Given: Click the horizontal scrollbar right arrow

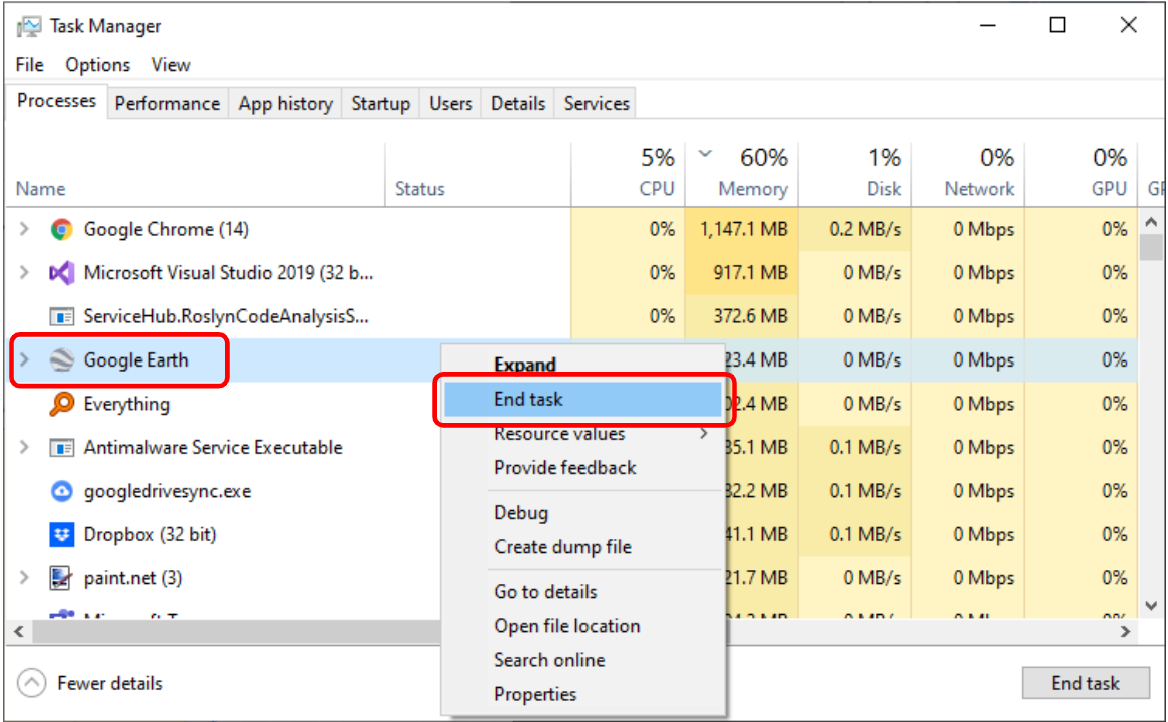Looking at the screenshot, I should click(x=1126, y=632).
